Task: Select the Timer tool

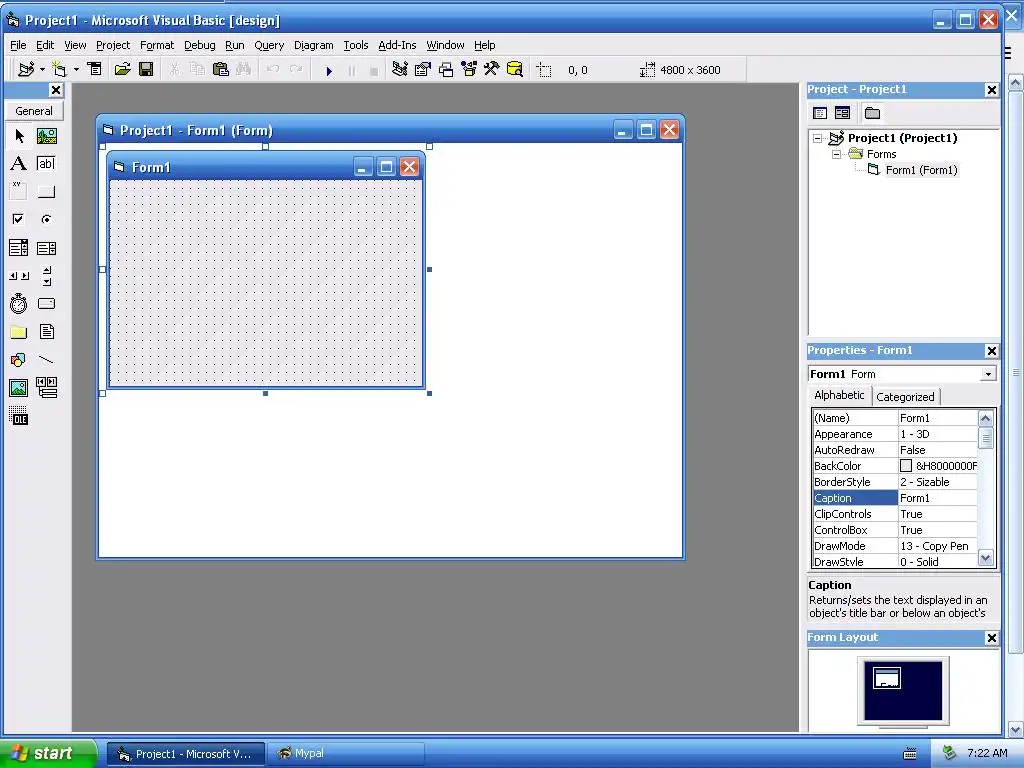Action: 19,304
